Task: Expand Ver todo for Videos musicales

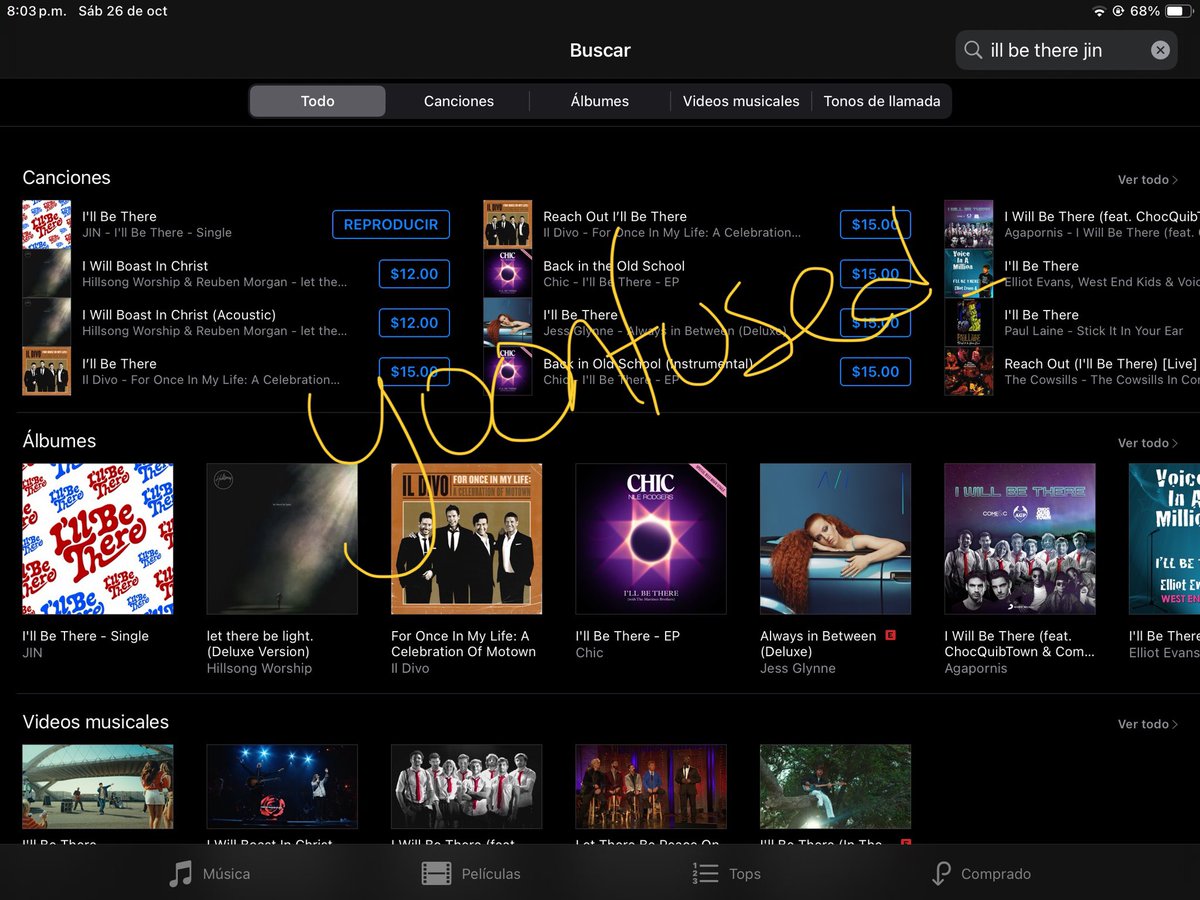Action: (x=1148, y=724)
